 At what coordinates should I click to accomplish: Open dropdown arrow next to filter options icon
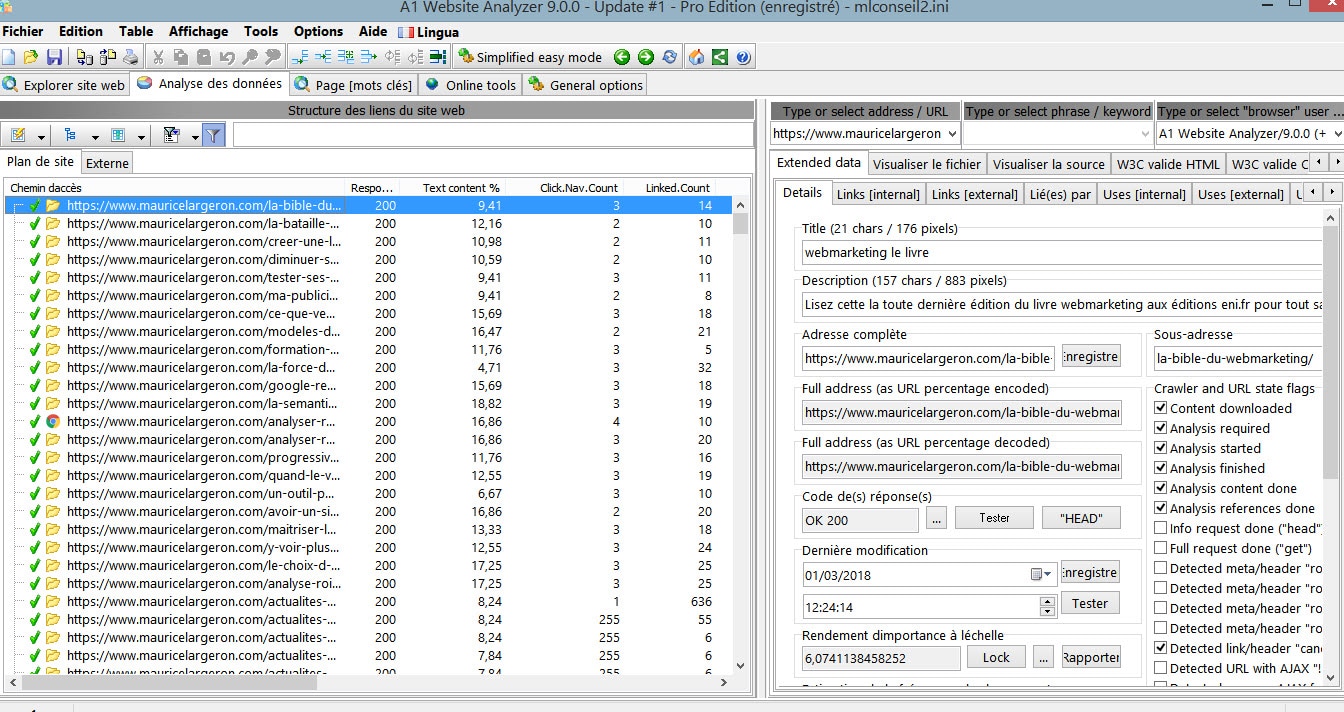(x=195, y=137)
